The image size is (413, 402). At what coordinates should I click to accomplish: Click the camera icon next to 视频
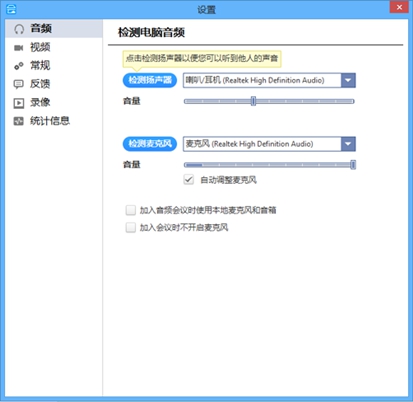[x=18, y=48]
